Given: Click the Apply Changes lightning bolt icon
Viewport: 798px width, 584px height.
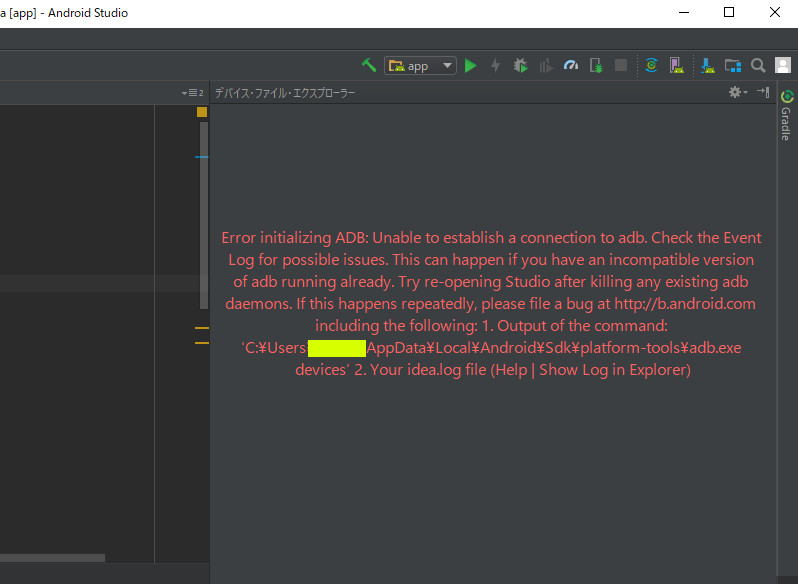Looking at the screenshot, I should pyautogui.click(x=495, y=66).
